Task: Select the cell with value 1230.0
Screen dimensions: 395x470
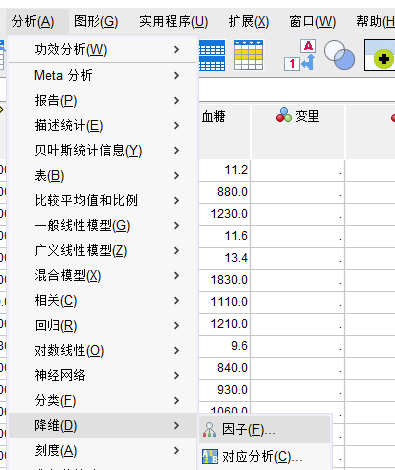Action: (225, 214)
